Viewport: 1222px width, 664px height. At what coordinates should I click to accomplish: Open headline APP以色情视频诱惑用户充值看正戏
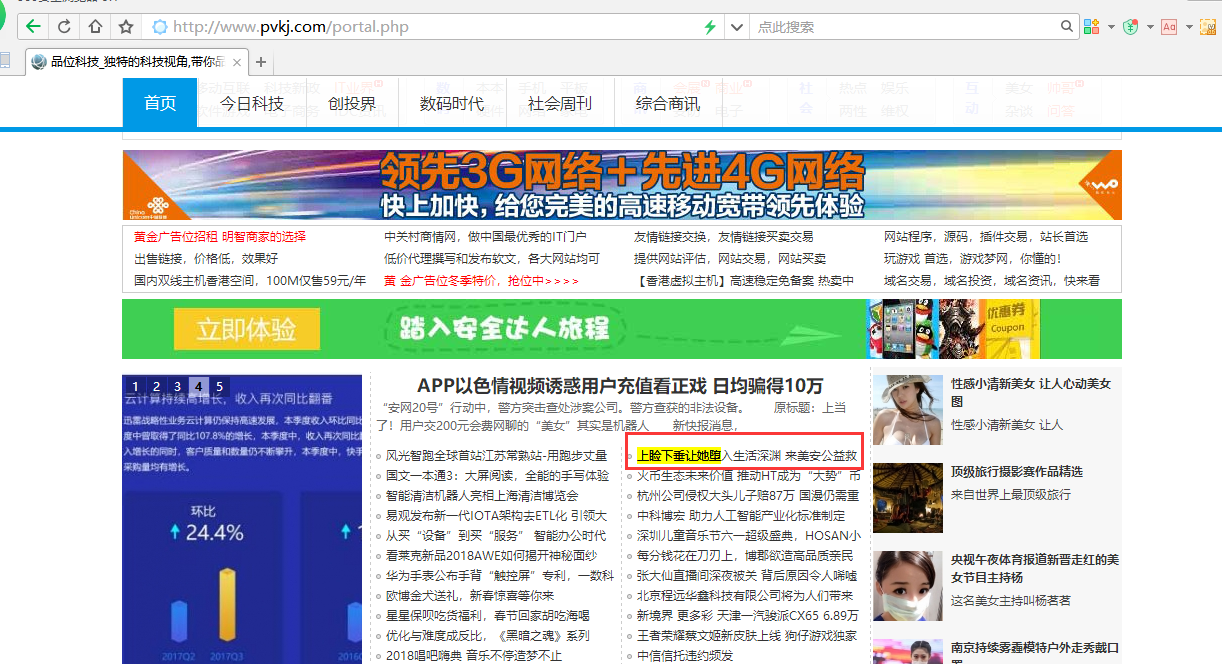click(x=620, y=386)
